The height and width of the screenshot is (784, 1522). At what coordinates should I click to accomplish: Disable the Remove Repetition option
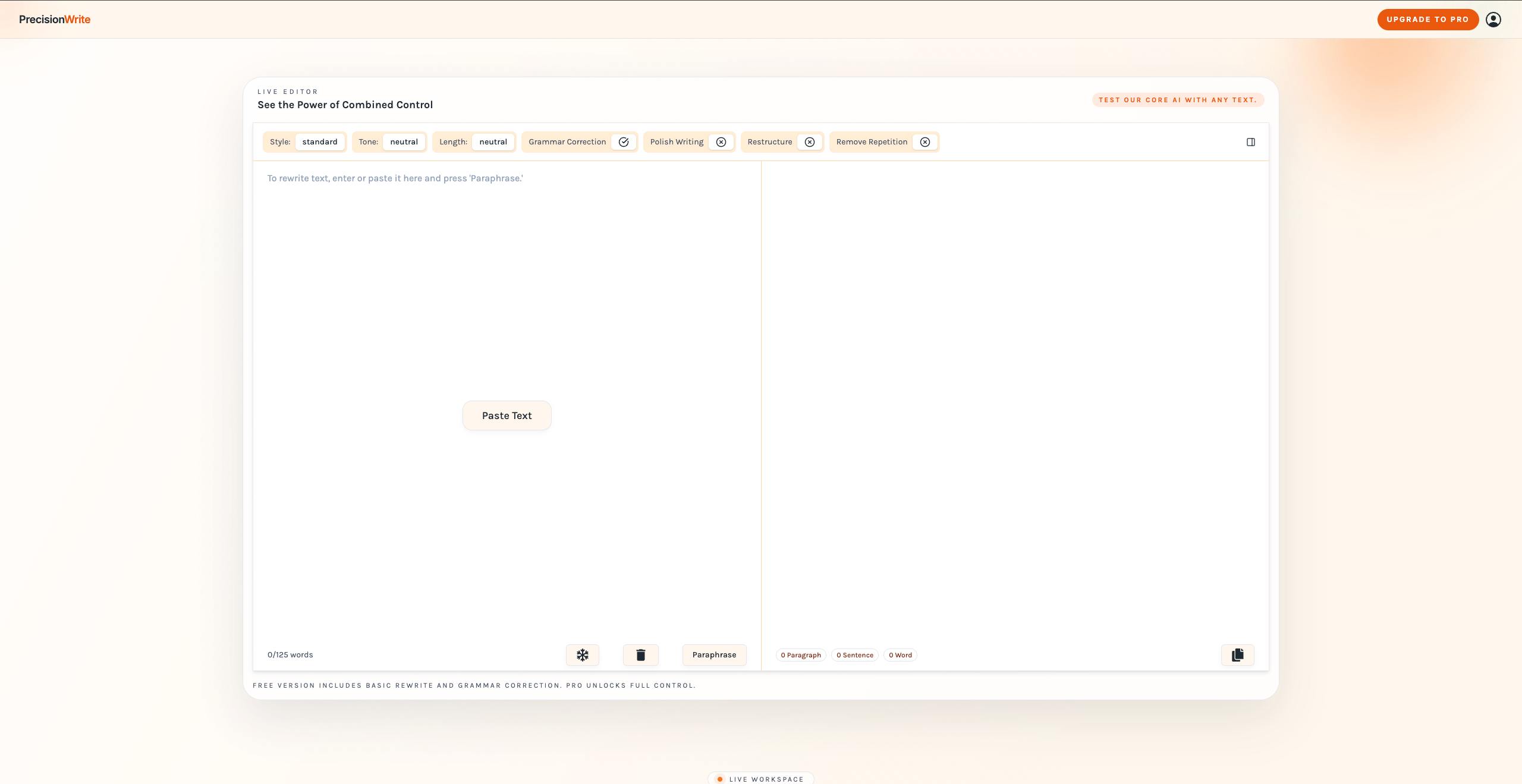[x=924, y=141]
